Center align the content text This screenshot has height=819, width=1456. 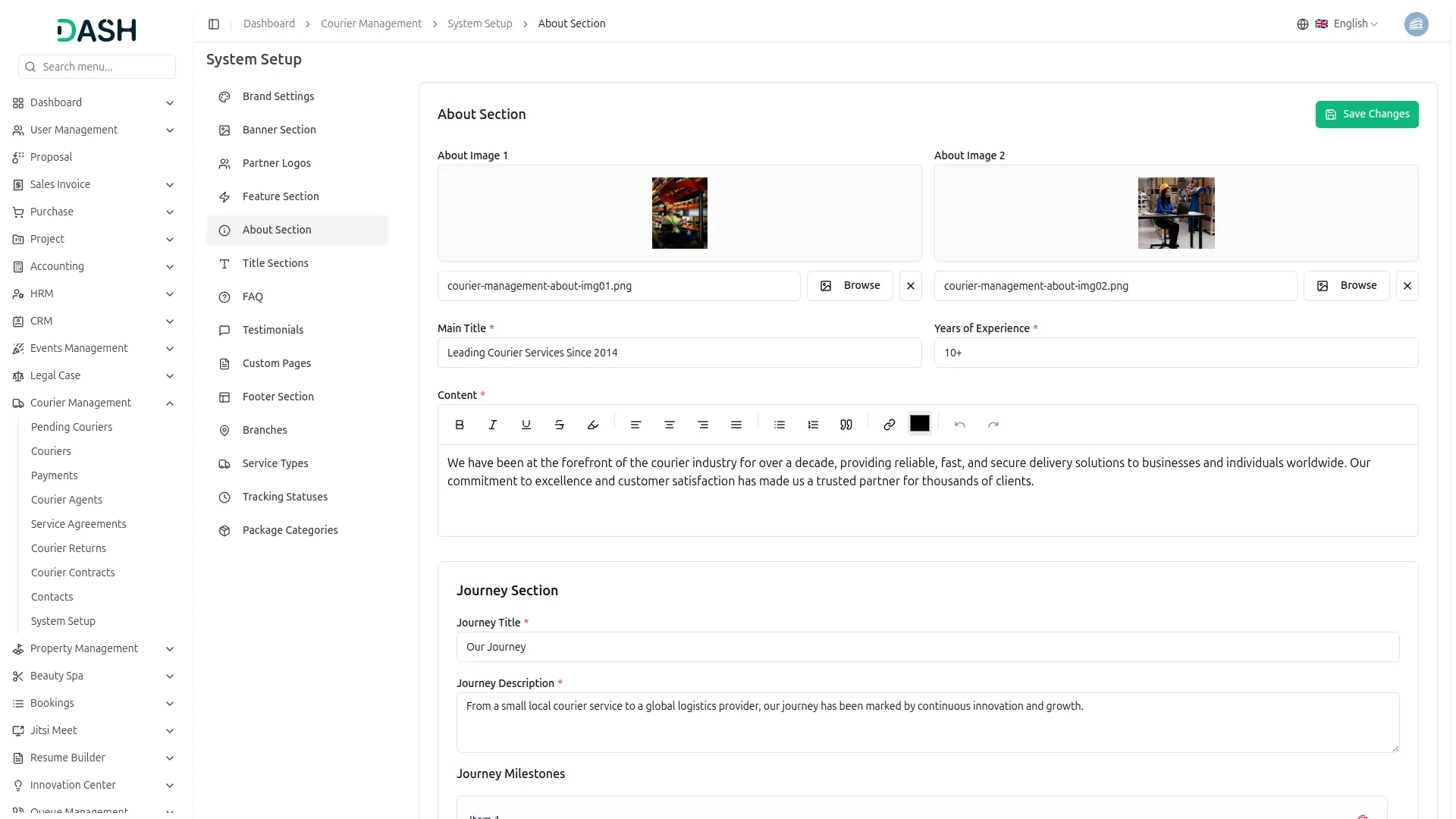[x=670, y=425]
